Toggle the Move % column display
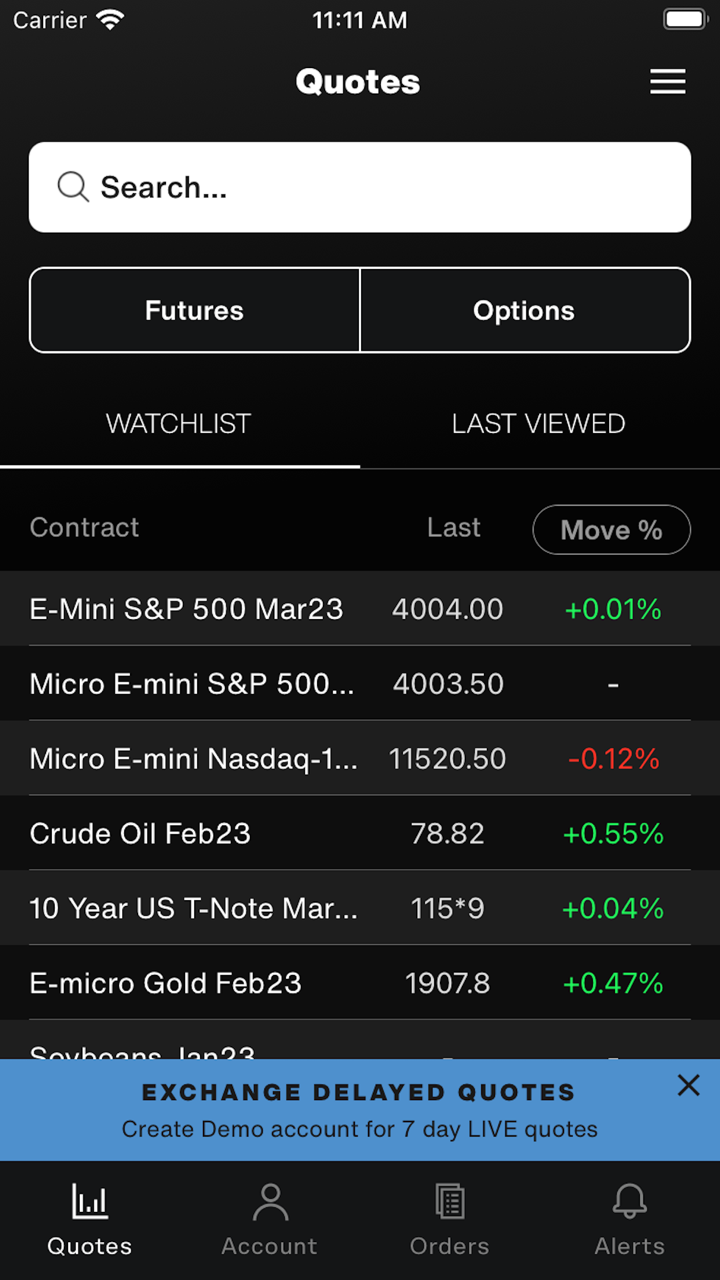720x1280 pixels. coord(611,530)
